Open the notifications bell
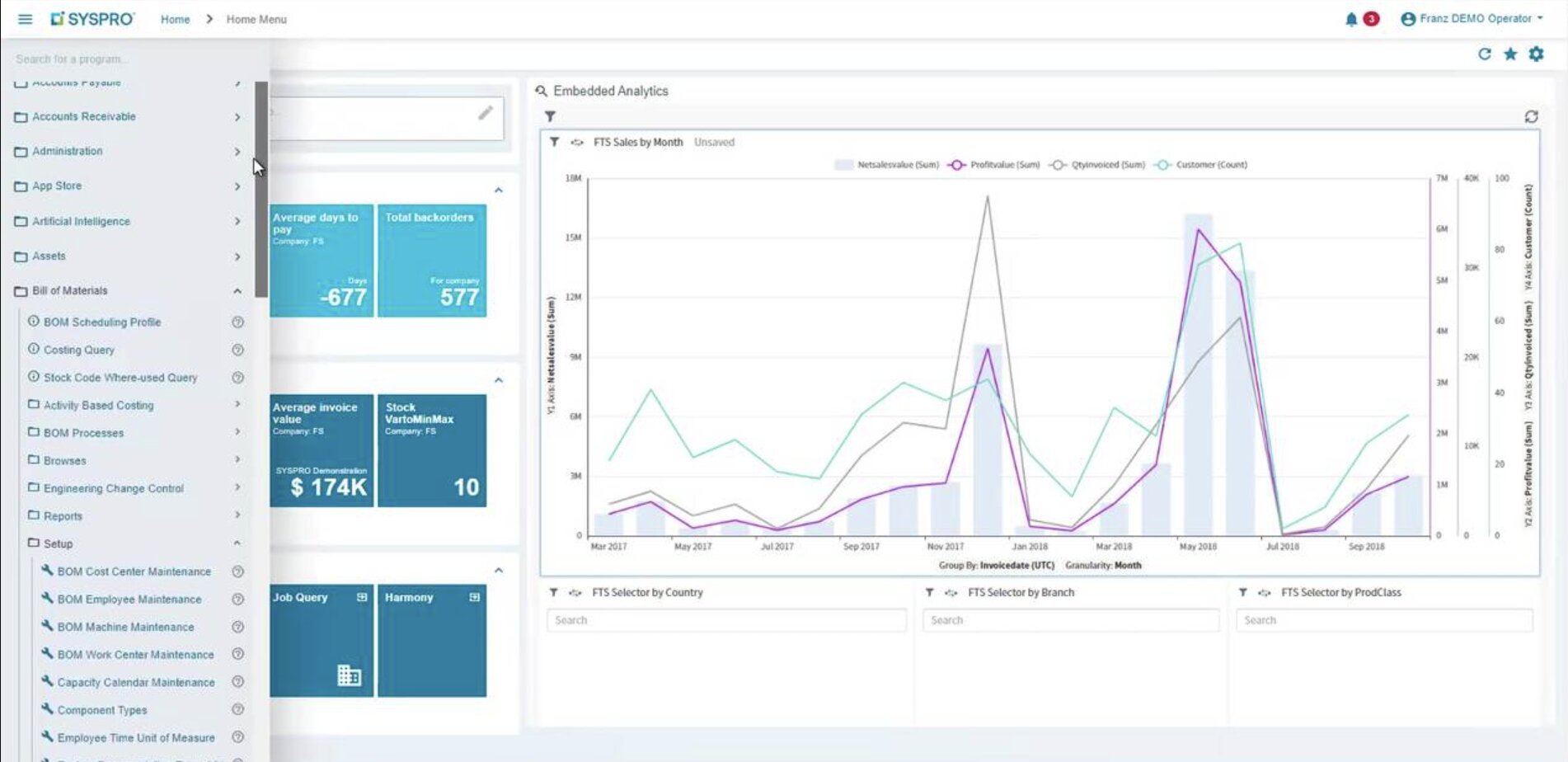1568x762 pixels. pyautogui.click(x=1350, y=19)
